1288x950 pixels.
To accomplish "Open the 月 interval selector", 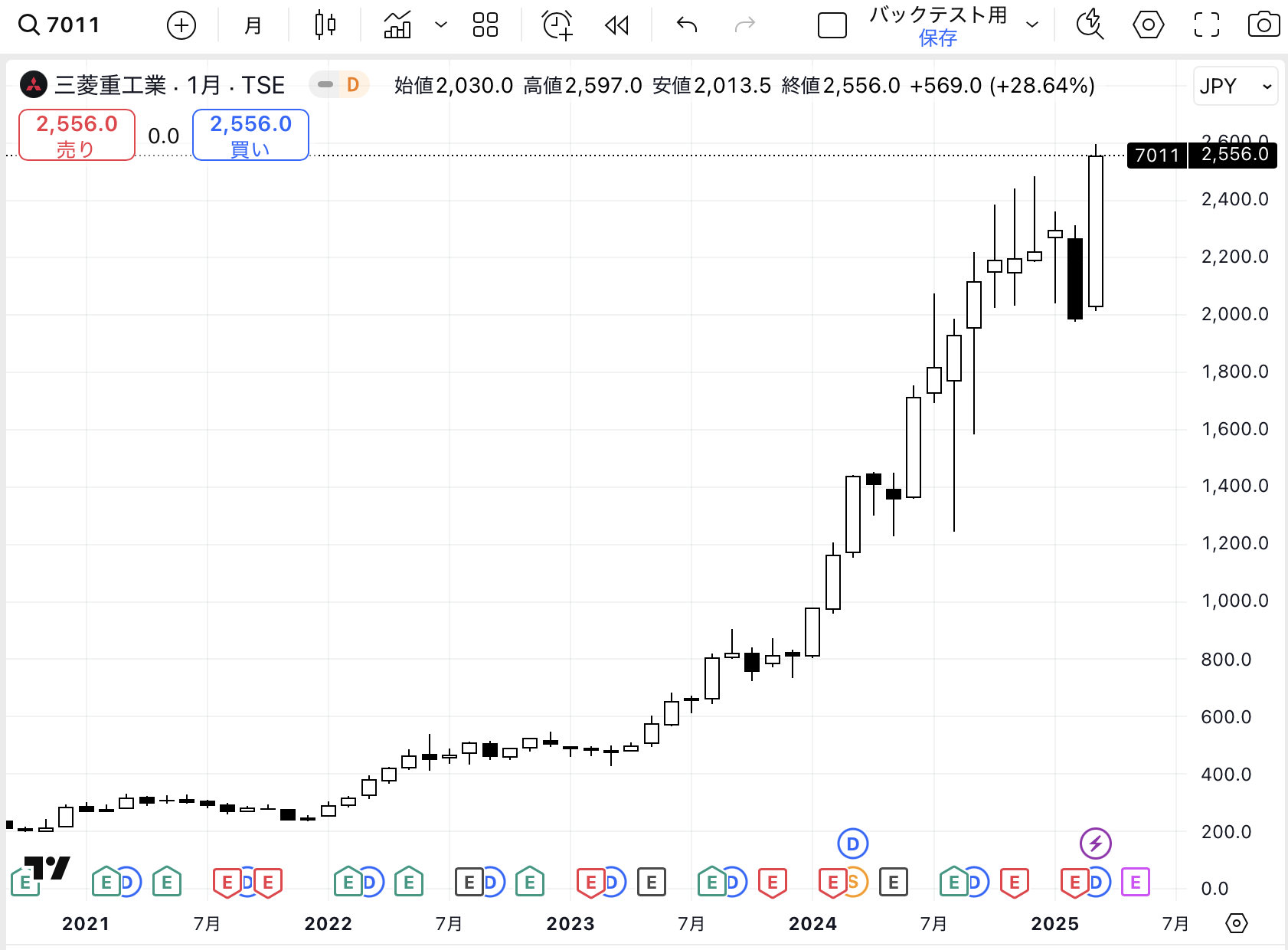I will point(253,26).
